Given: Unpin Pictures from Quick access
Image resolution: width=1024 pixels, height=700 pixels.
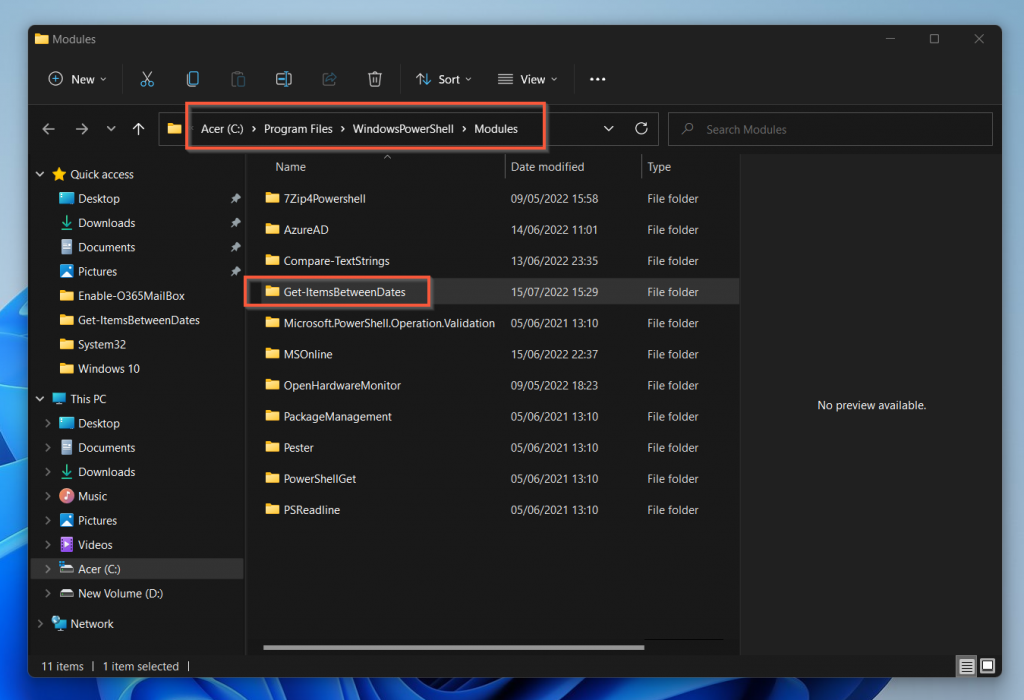Looking at the screenshot, I should [236, 271].
